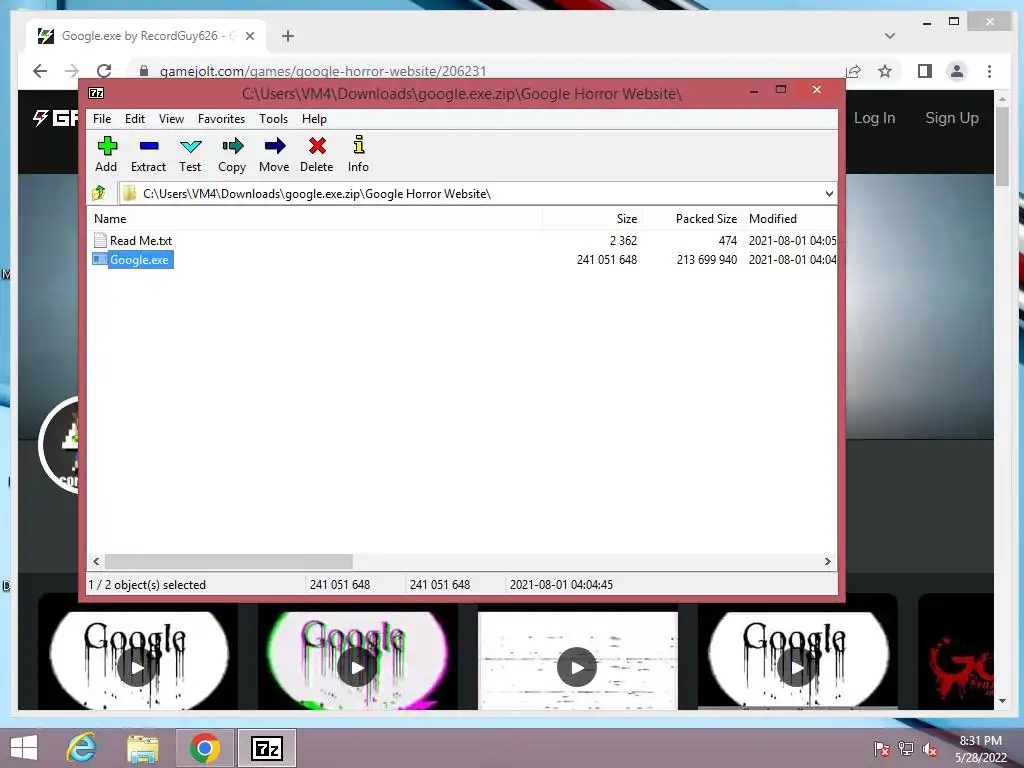Play the fourth dripping Google video thumbnail

[797, 667]
